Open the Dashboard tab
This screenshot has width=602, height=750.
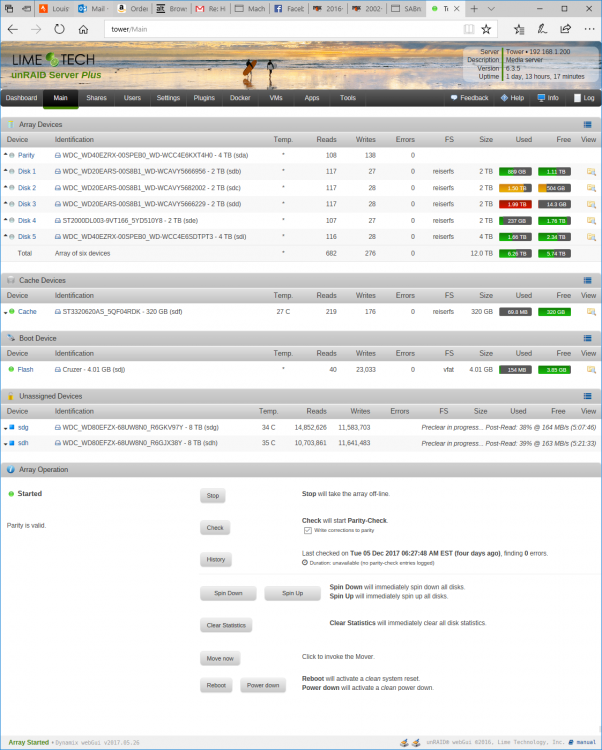22,98
